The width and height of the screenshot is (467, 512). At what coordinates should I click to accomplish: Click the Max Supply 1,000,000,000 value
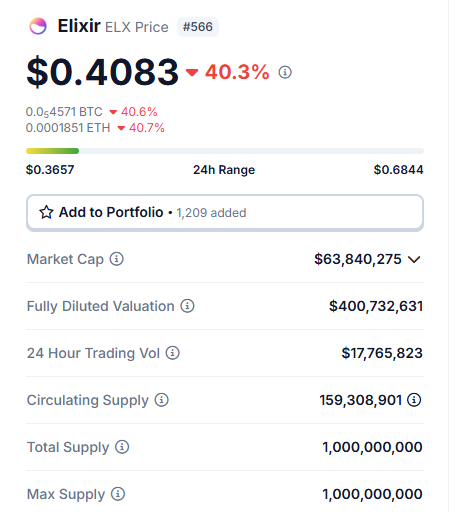coord(372,494)
